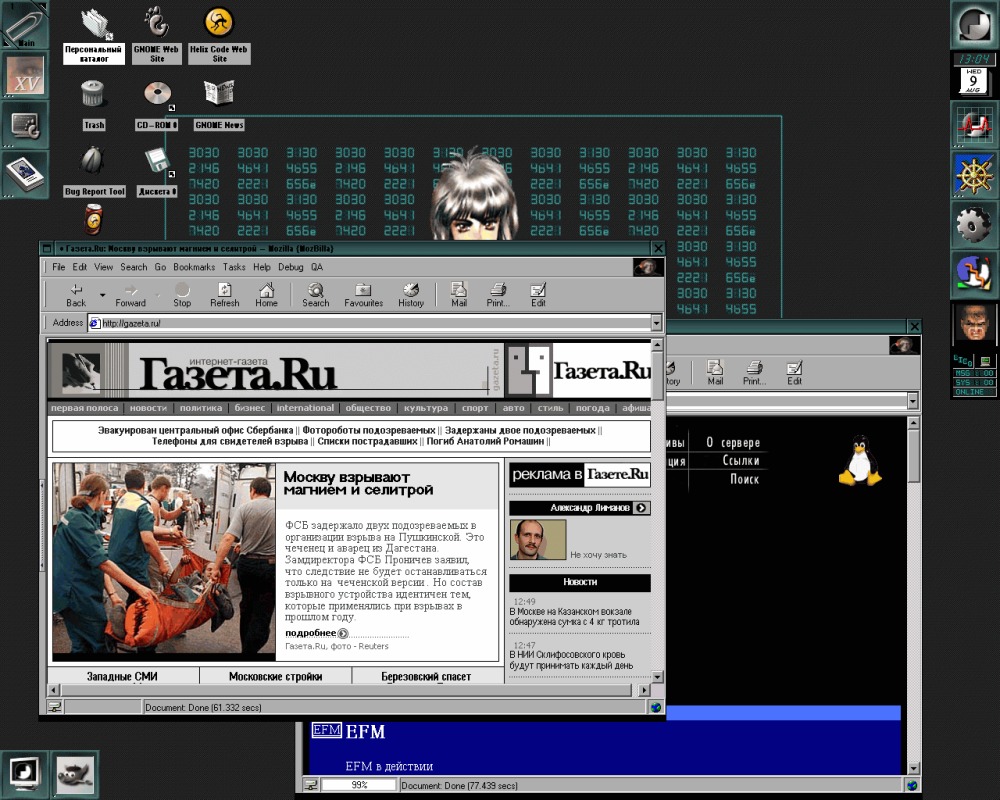The image size is (1000, 800).
Task: Click the Search toolbar button
Action: tap(316, 295)
